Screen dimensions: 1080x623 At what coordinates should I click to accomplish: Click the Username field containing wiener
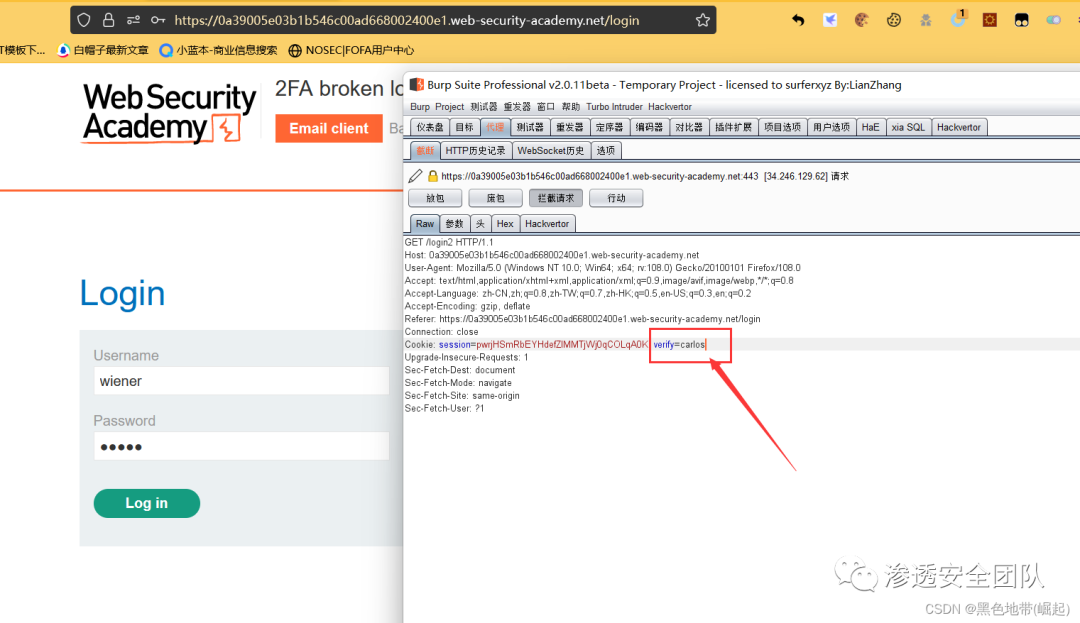tap(241, 381)
